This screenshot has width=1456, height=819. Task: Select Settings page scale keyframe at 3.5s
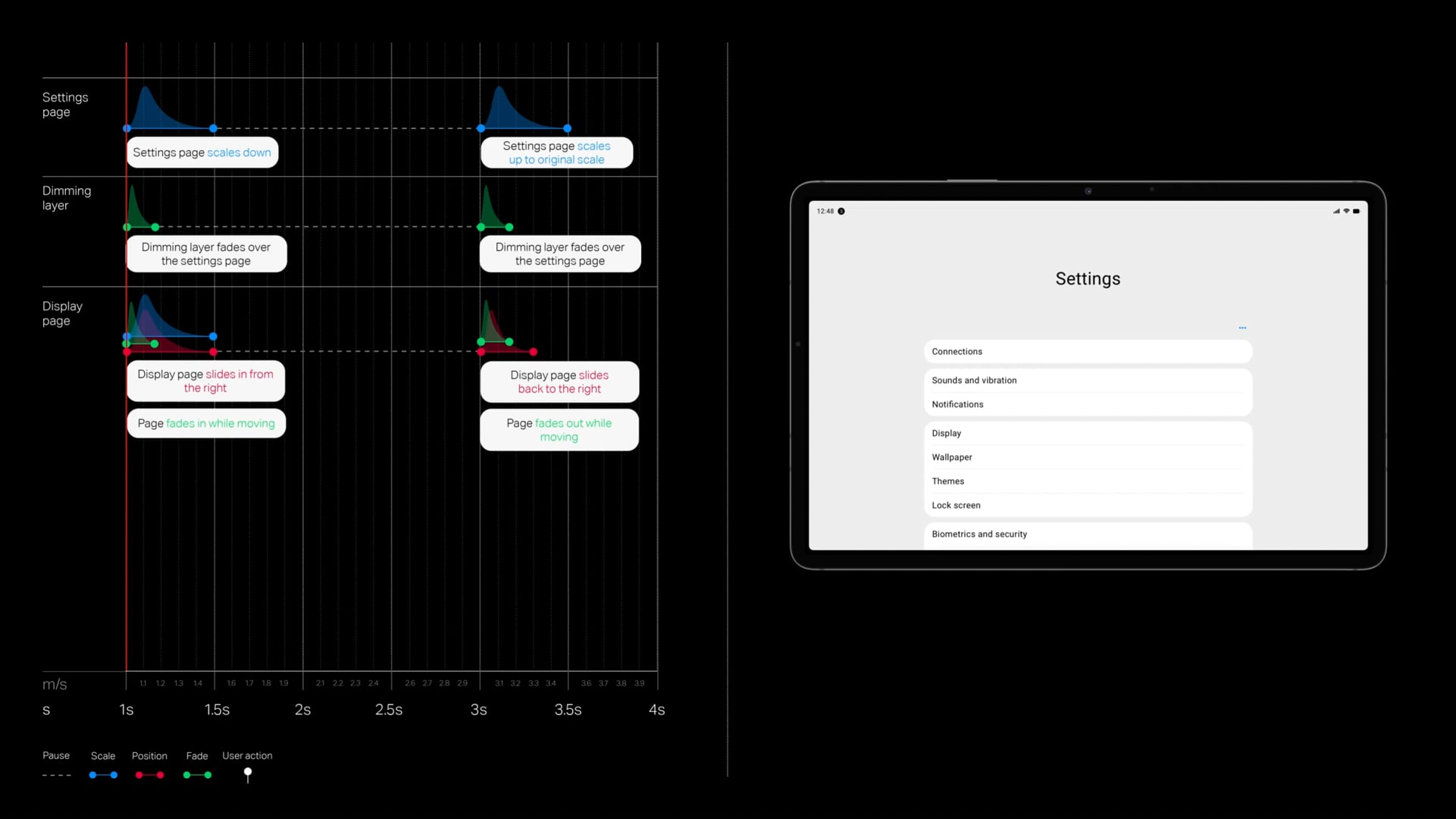point(568,128)
